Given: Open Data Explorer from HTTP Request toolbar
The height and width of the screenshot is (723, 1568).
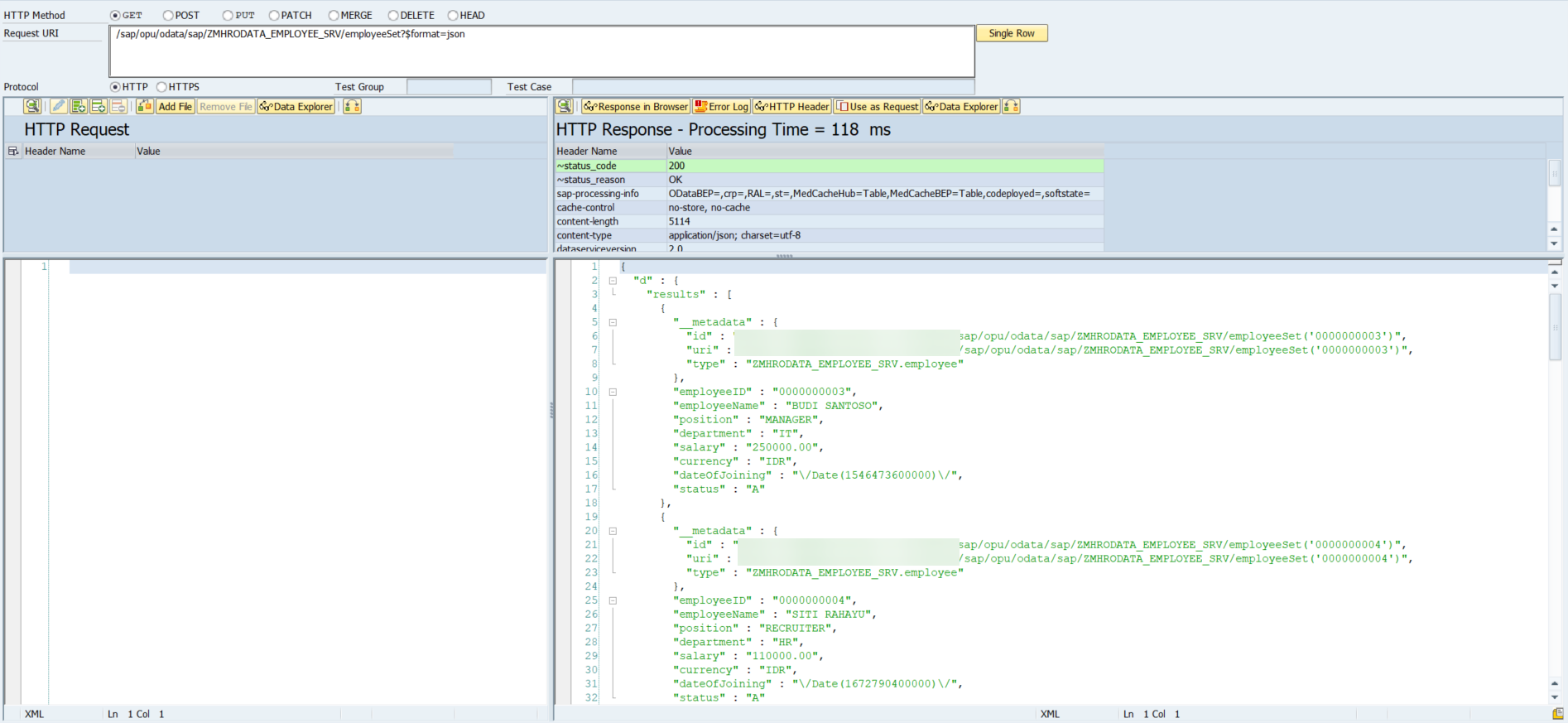Looking at the screenshot, I should (296, 107).
